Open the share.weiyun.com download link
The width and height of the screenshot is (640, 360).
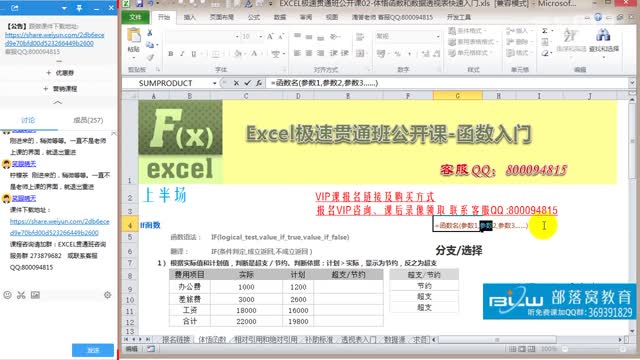click(54, 39)
